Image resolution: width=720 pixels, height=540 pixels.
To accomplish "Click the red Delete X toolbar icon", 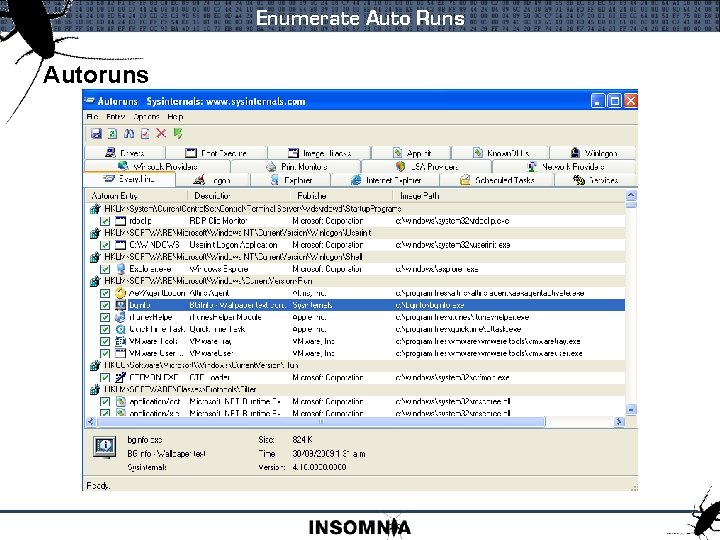I will point(161,133).
